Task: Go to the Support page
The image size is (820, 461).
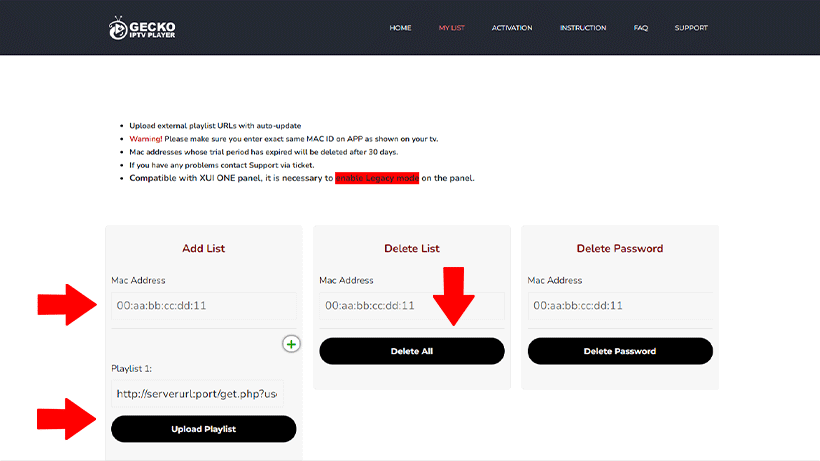Action: [690, 28]
